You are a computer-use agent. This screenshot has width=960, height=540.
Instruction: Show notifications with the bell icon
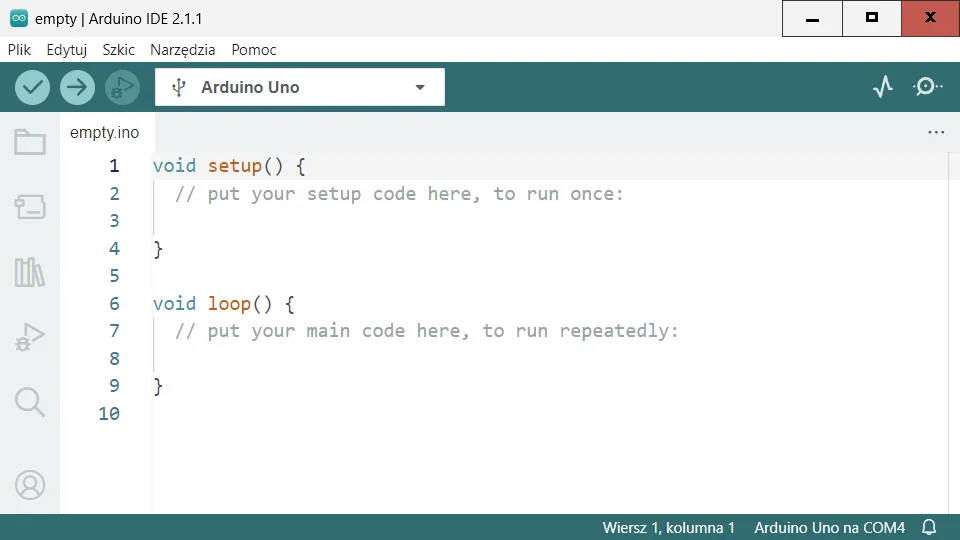coord(929,527)
